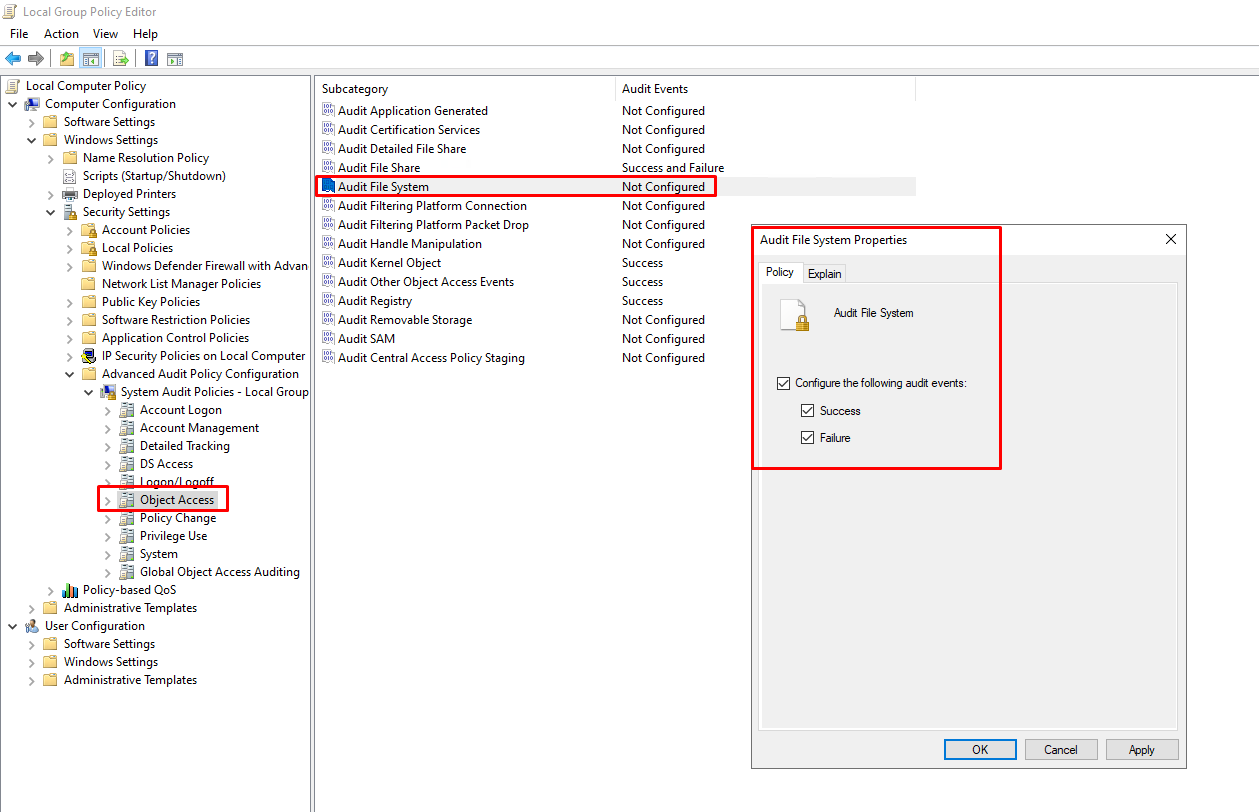Click the Security Settings shield-folder icon
This screenshot has width=1259, height=812.
(x=70, y=212)
